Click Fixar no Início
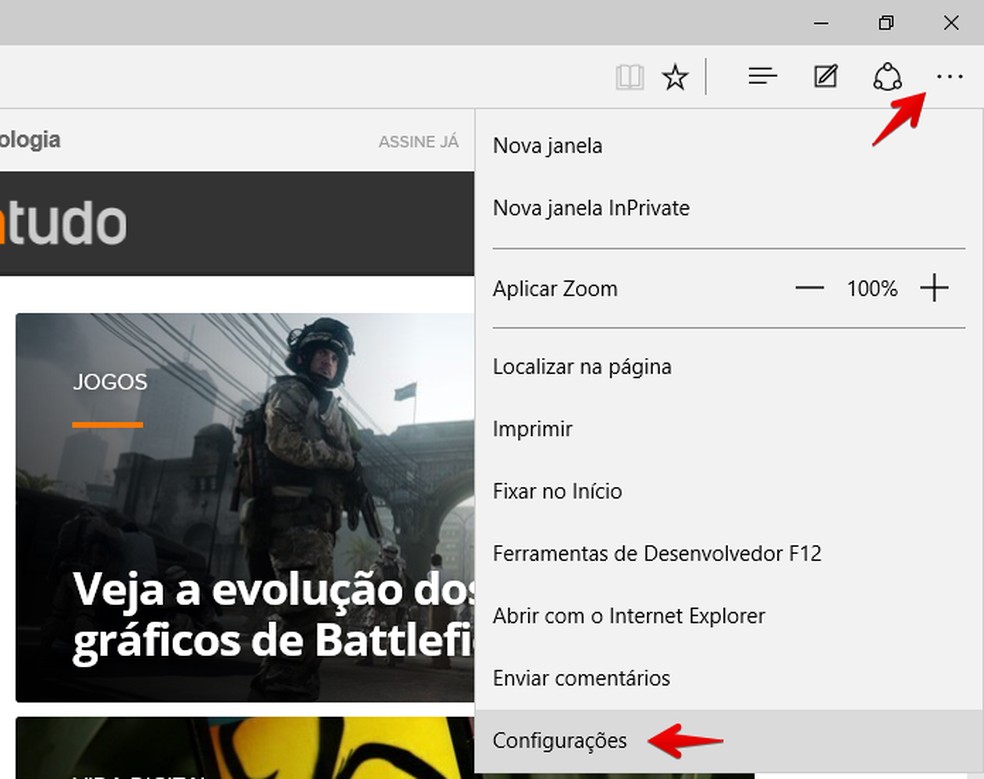Screen dimensions: 984x779 click(x=557, y=491)
